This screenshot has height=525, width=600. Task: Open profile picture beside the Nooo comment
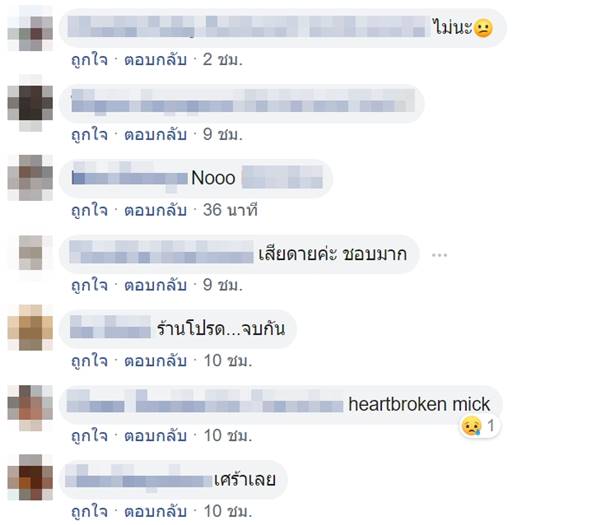(x=30, y=178)
